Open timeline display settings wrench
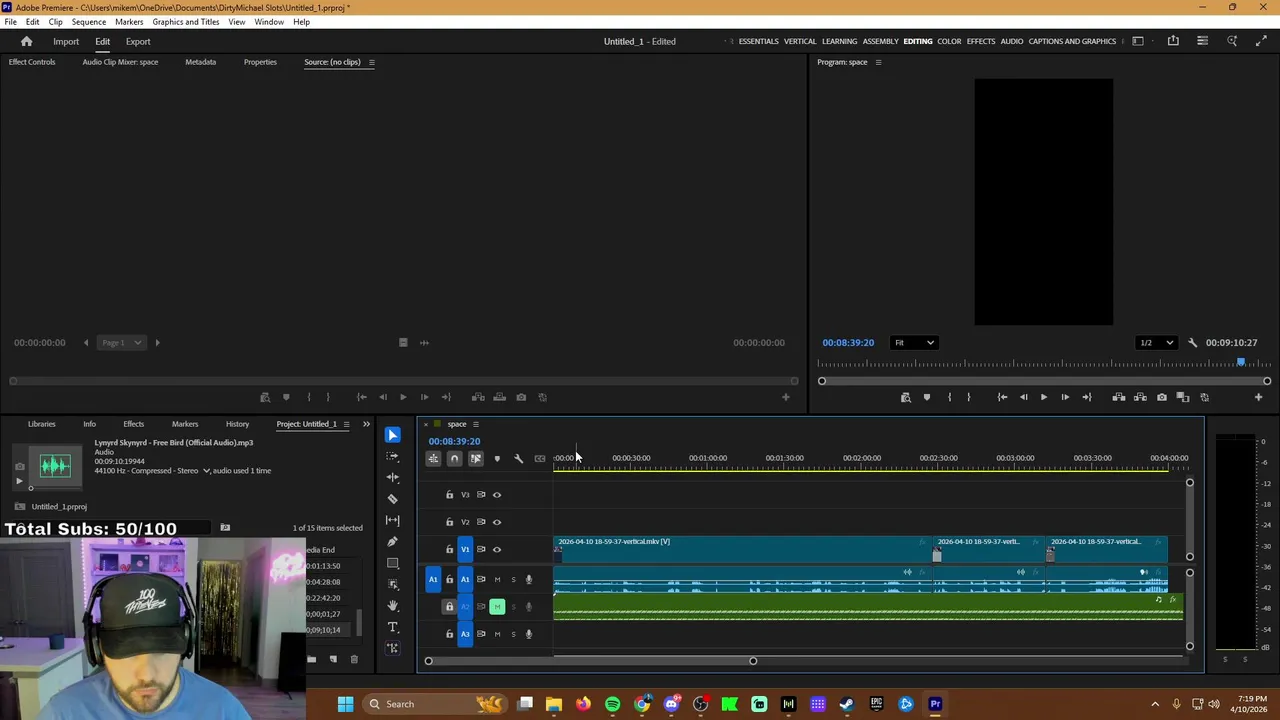 518,459
